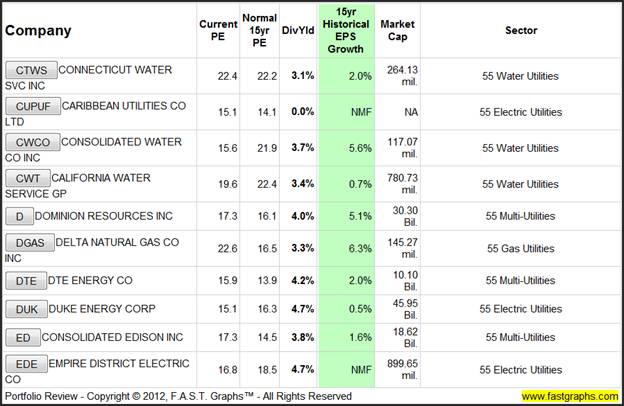This screenshot has height=406, width=624.
Task: Open the CUPUF ticker button
Action: (32, 105)
